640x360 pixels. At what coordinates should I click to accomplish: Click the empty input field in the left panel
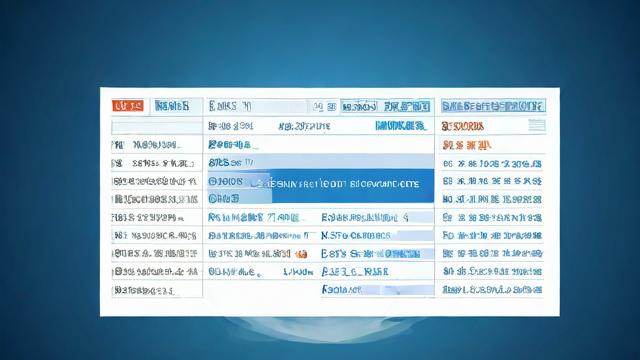click(x=157, y=127)
